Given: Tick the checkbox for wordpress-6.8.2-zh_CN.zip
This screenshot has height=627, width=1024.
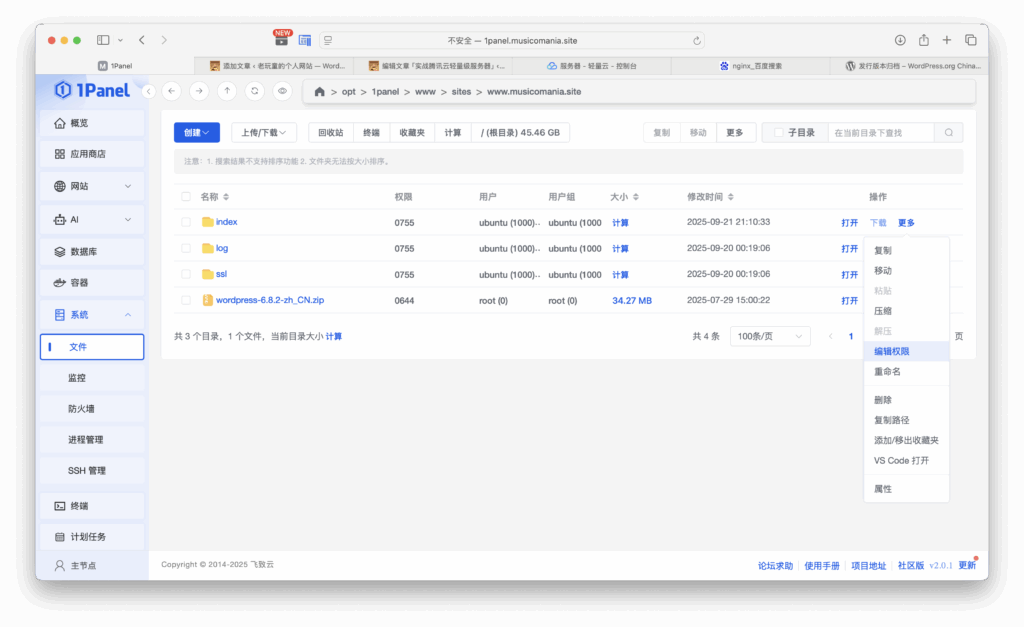Looking at the screenshot, I should 186,300.
